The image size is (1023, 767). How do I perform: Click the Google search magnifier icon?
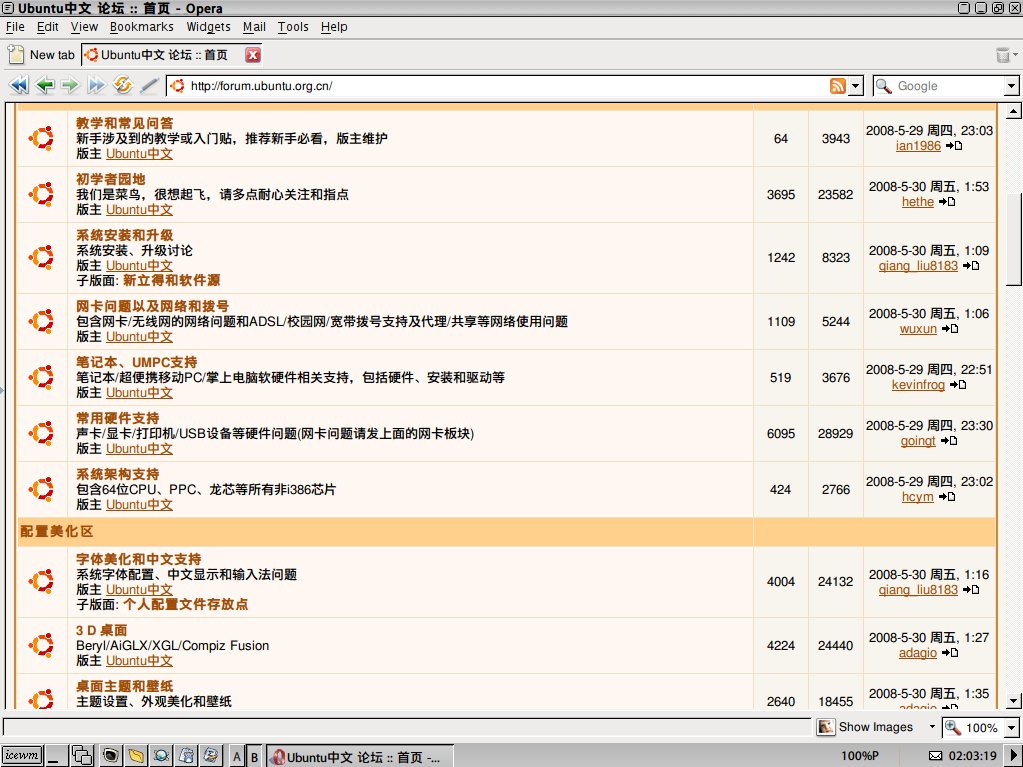coord(883,85)
